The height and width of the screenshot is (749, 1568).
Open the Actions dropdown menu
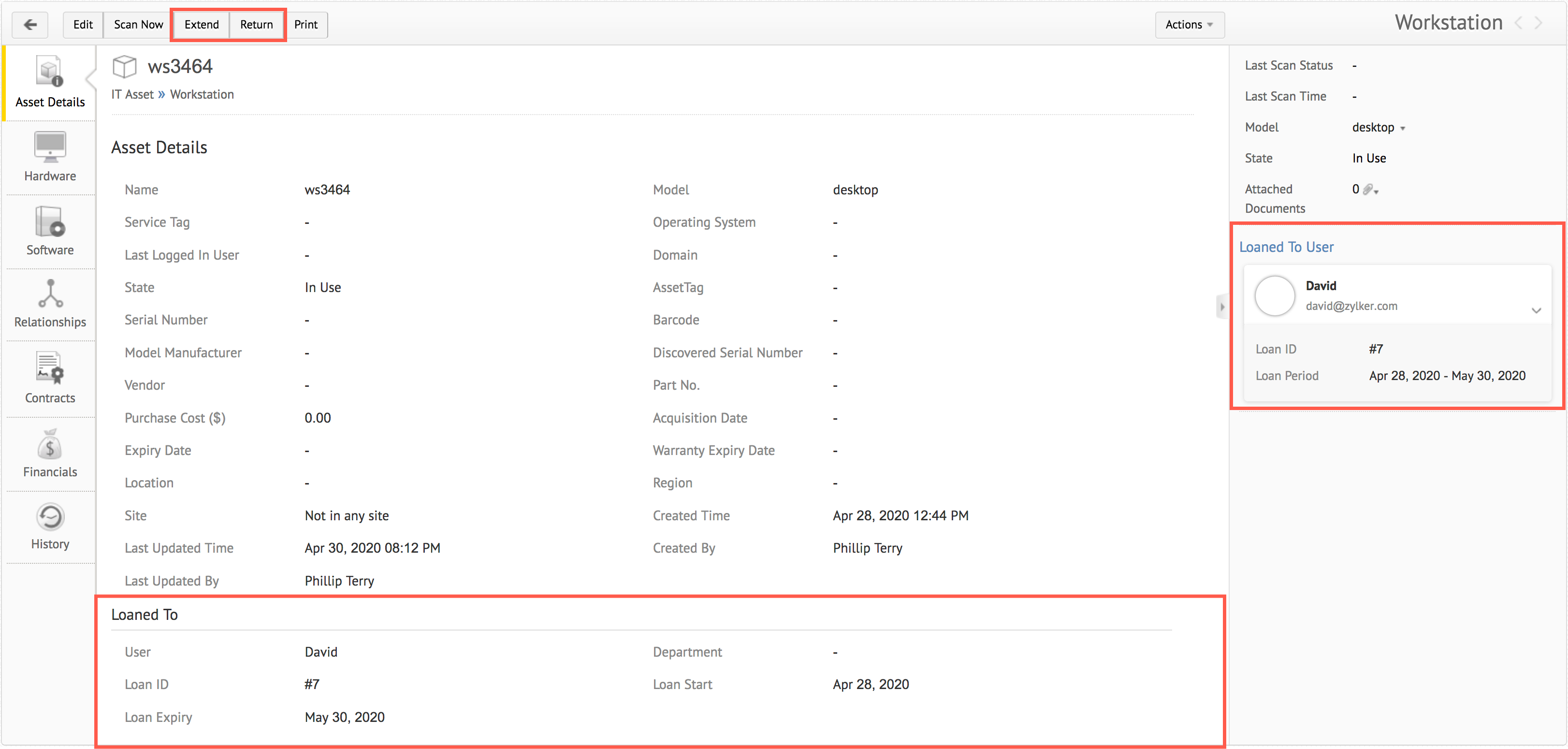1189,24
